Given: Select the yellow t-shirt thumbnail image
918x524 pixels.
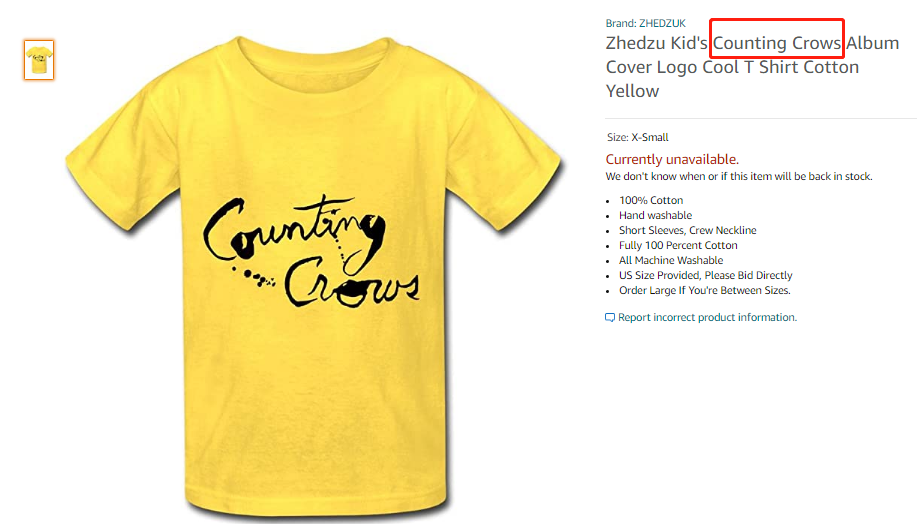Looking at the screenshot, I should [x=39, y=60].
